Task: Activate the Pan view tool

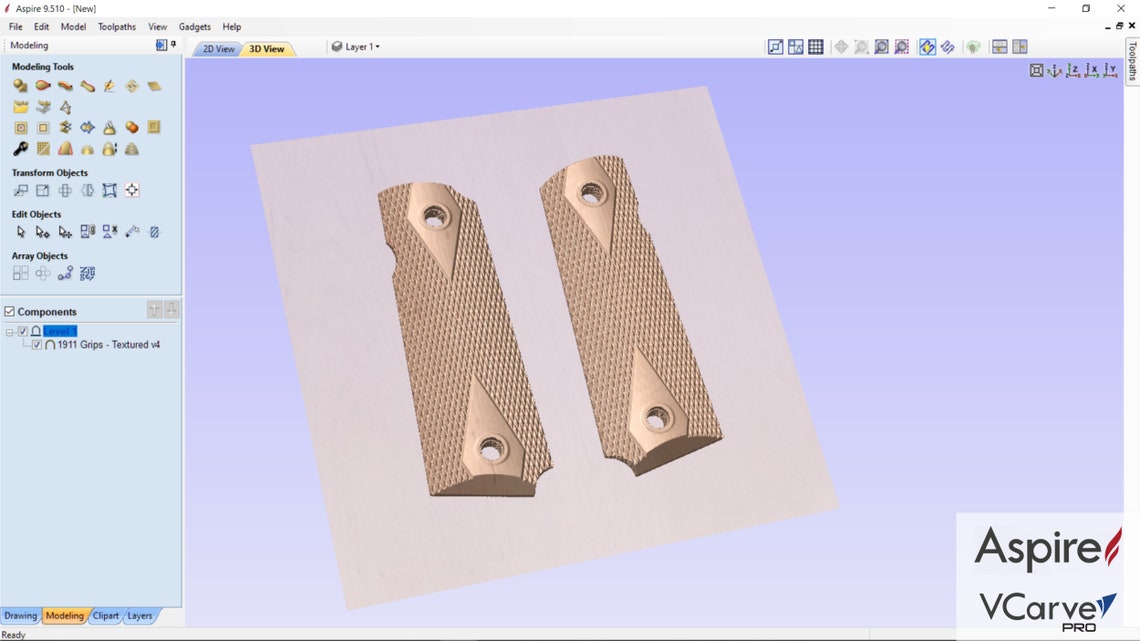Action: point(841,46)
